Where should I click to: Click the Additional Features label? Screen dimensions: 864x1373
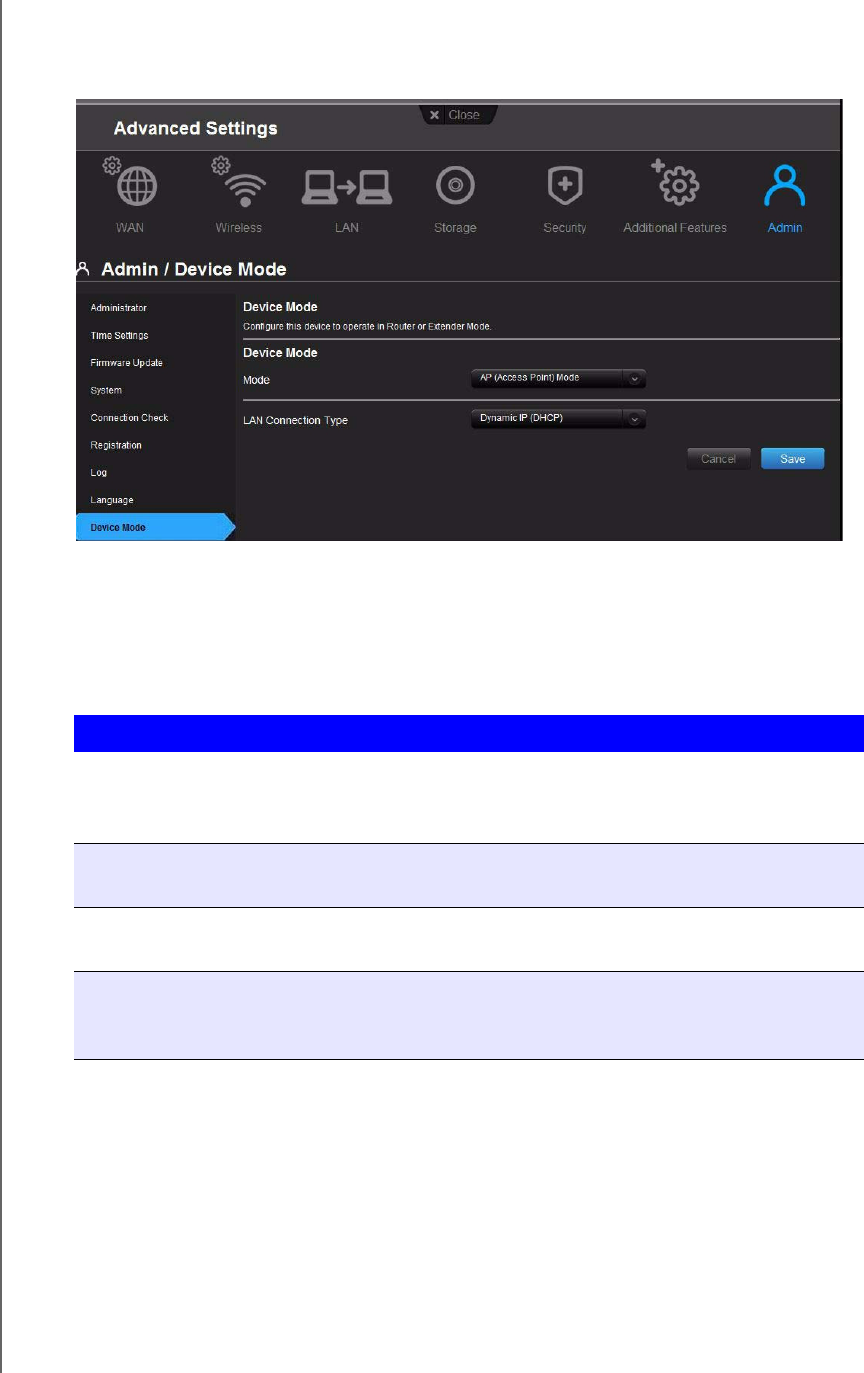(675, 228)
